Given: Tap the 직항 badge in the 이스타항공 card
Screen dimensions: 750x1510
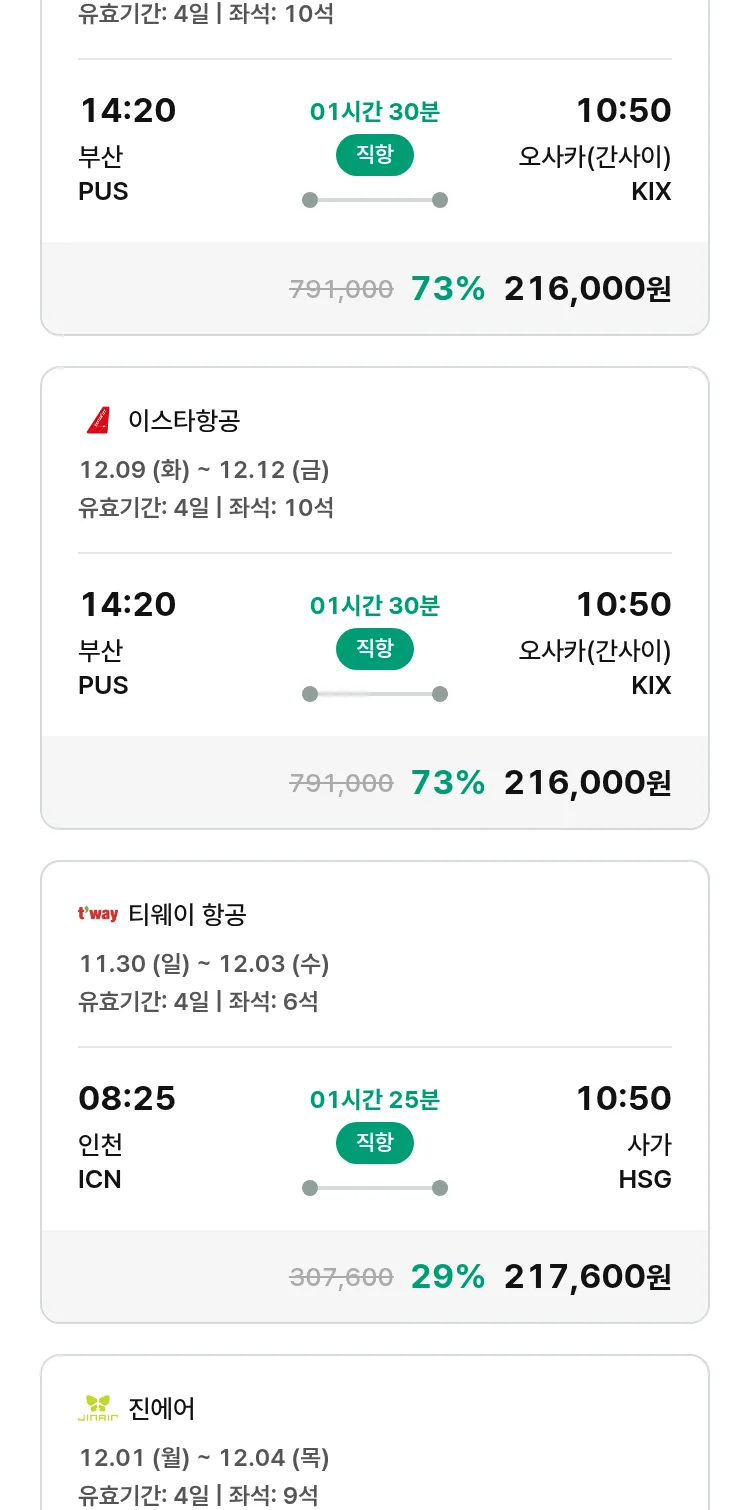Looking at the screenshot, I should point(374,649).
